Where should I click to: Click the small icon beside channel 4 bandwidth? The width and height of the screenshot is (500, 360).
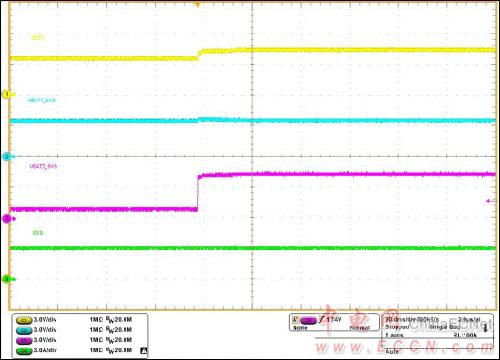pyautogui.click(x=144, y=351)
